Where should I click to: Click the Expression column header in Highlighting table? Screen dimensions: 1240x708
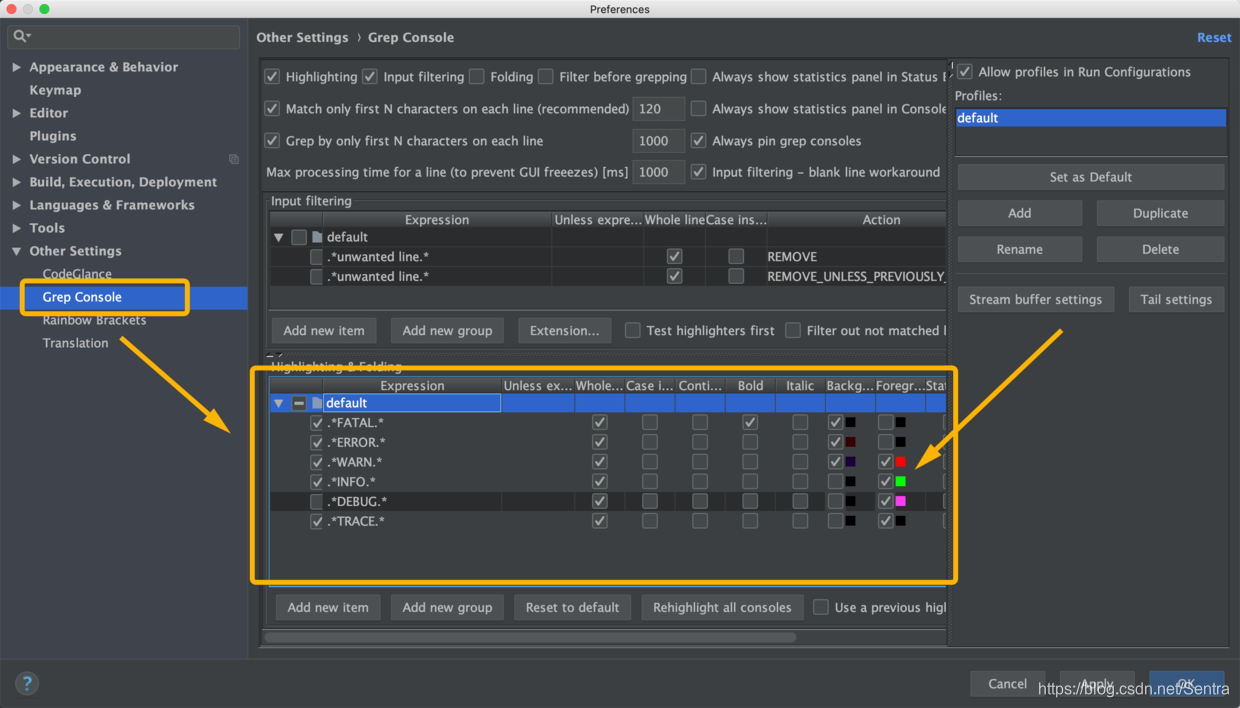412,386
